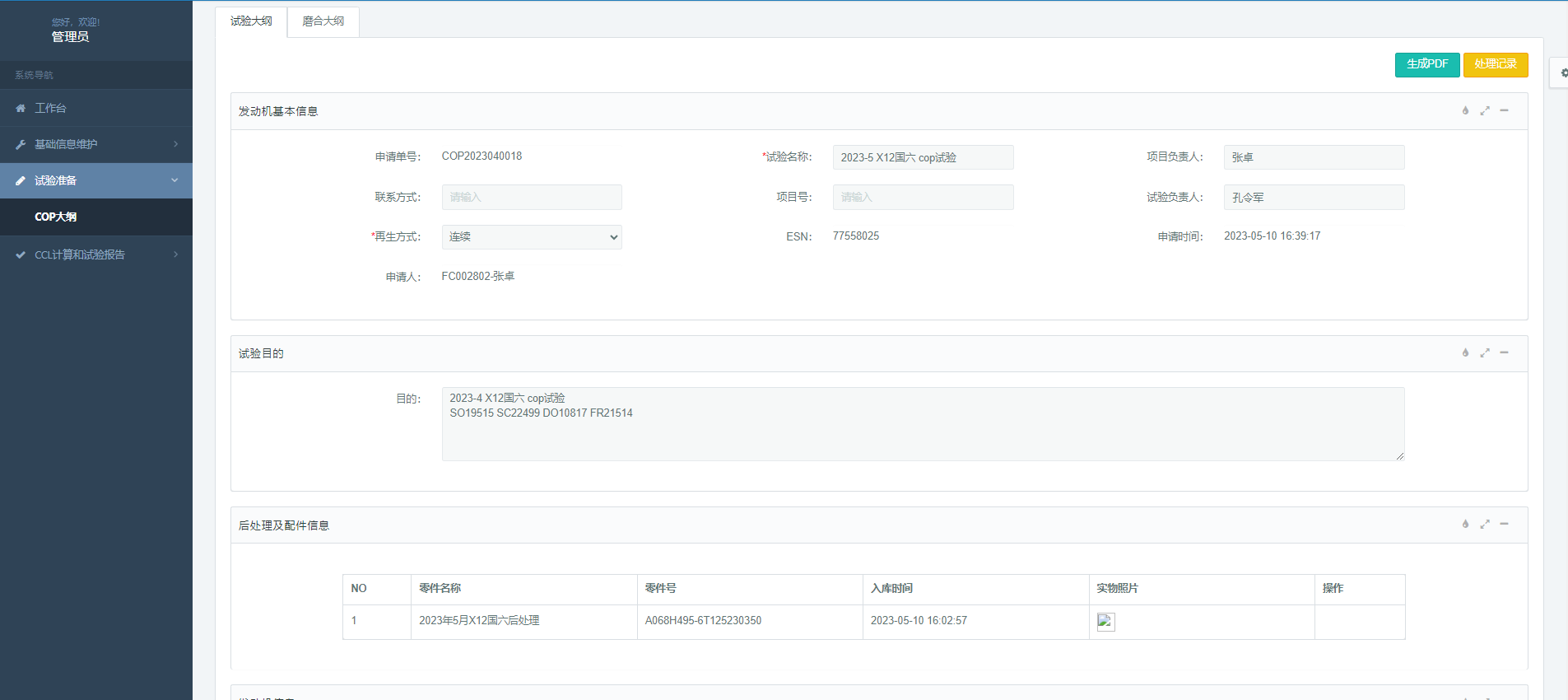The height and width of the screenshot is (700, 1568).
Task: Switch to the 试验大纲 tab
Action: click(x=251, y=21)
